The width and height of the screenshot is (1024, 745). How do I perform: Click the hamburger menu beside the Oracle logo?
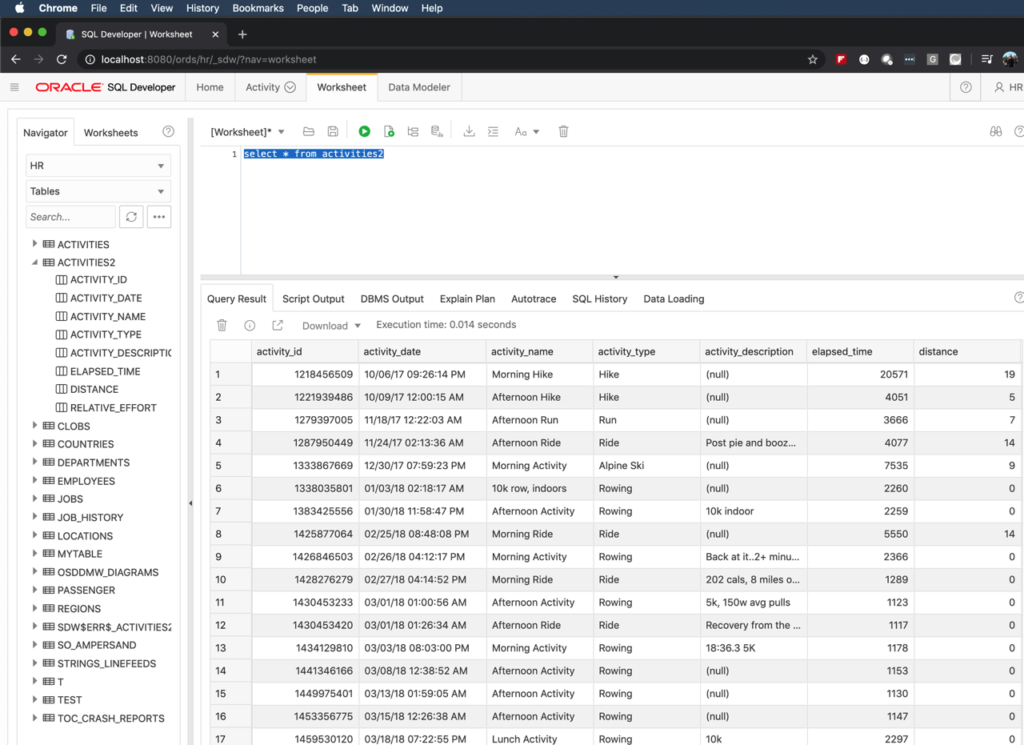14,87
